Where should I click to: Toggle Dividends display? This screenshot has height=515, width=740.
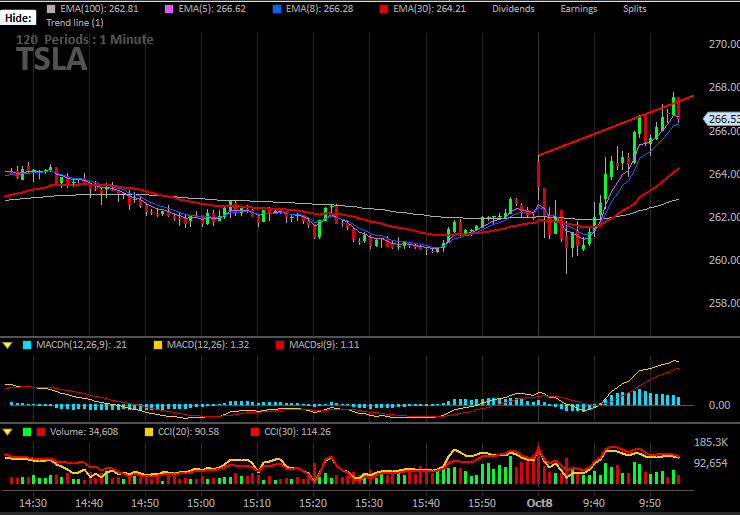tap(513, 9)
